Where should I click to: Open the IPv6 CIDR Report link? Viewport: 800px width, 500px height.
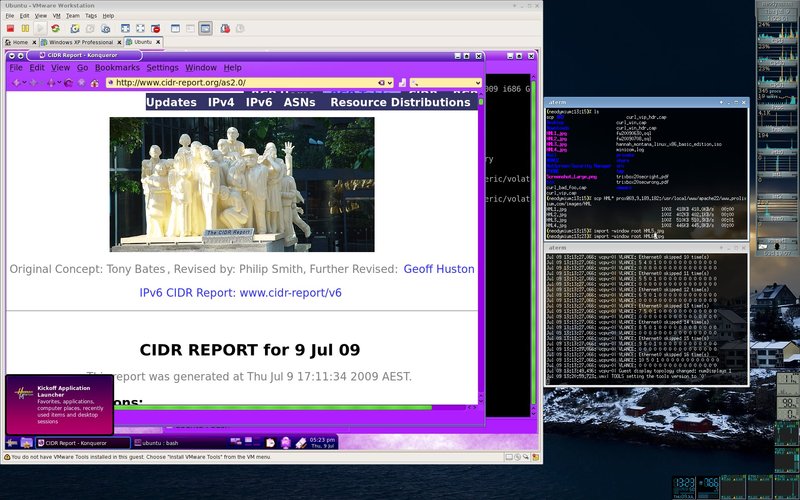(x=240, y=293)
